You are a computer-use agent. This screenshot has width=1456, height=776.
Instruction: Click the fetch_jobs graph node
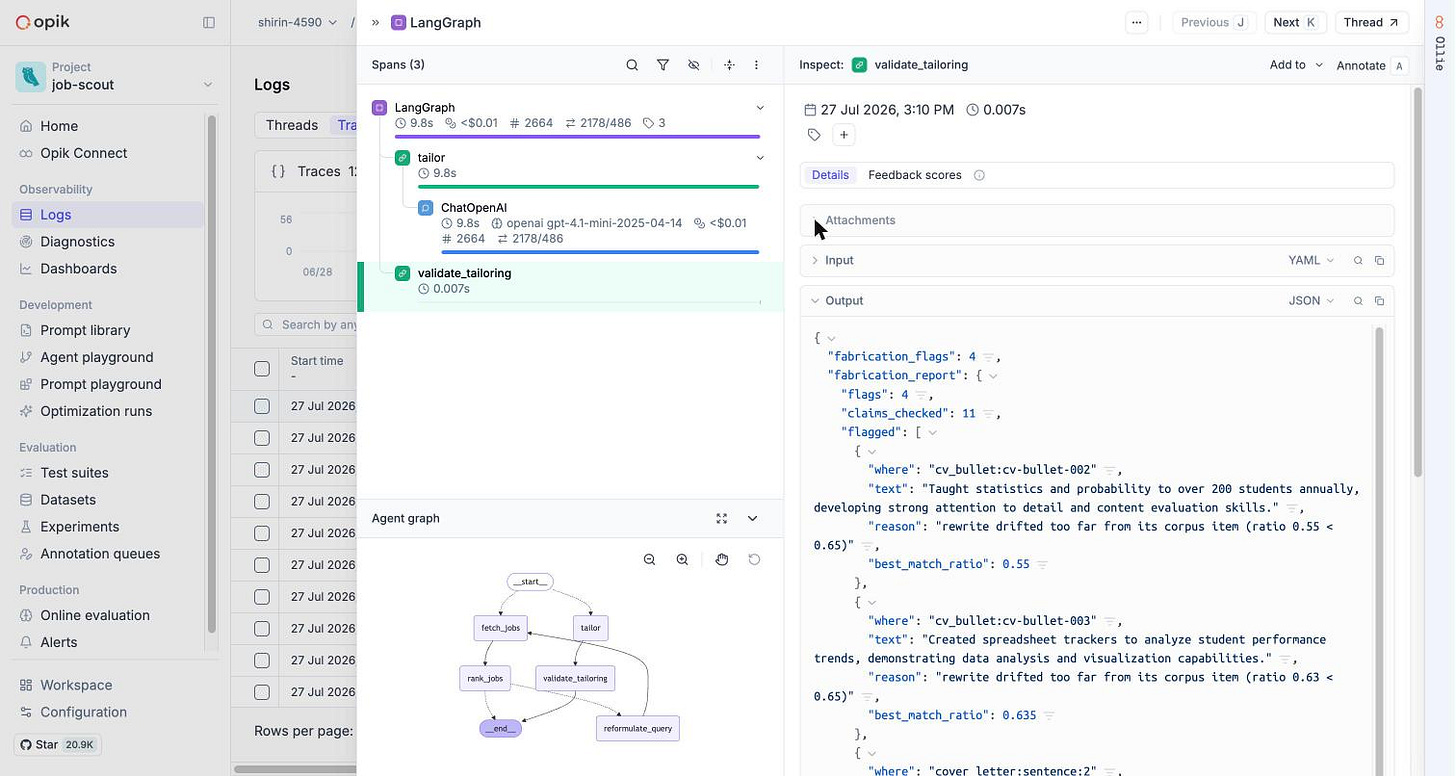pyautogui.click(x=500, y=628)
